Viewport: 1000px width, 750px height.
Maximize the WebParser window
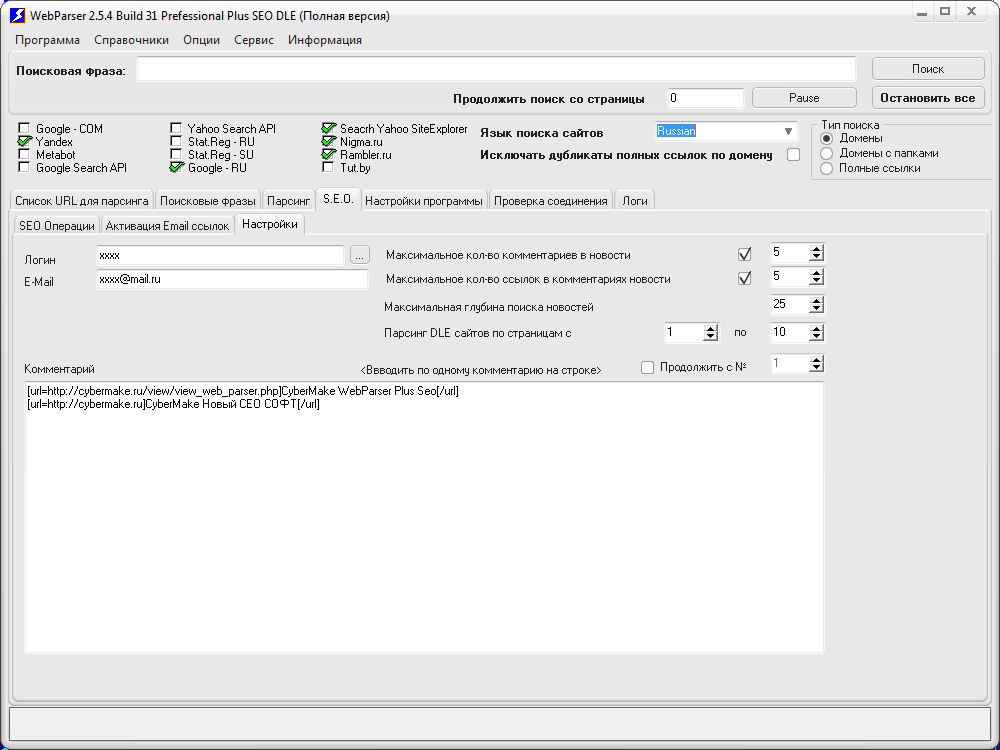point(945,11)
